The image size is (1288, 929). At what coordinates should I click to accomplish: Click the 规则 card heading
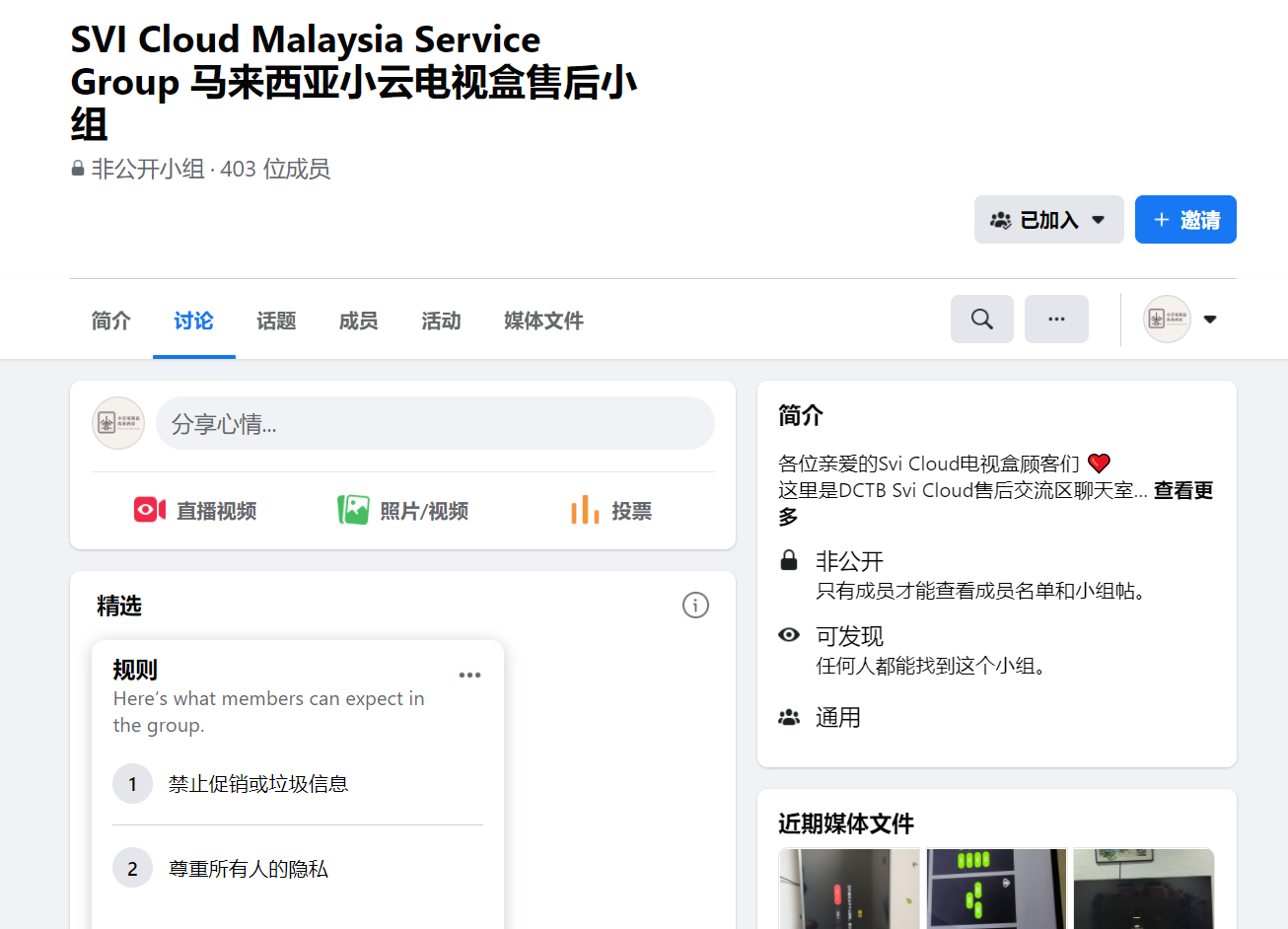(x=135, y=670)
